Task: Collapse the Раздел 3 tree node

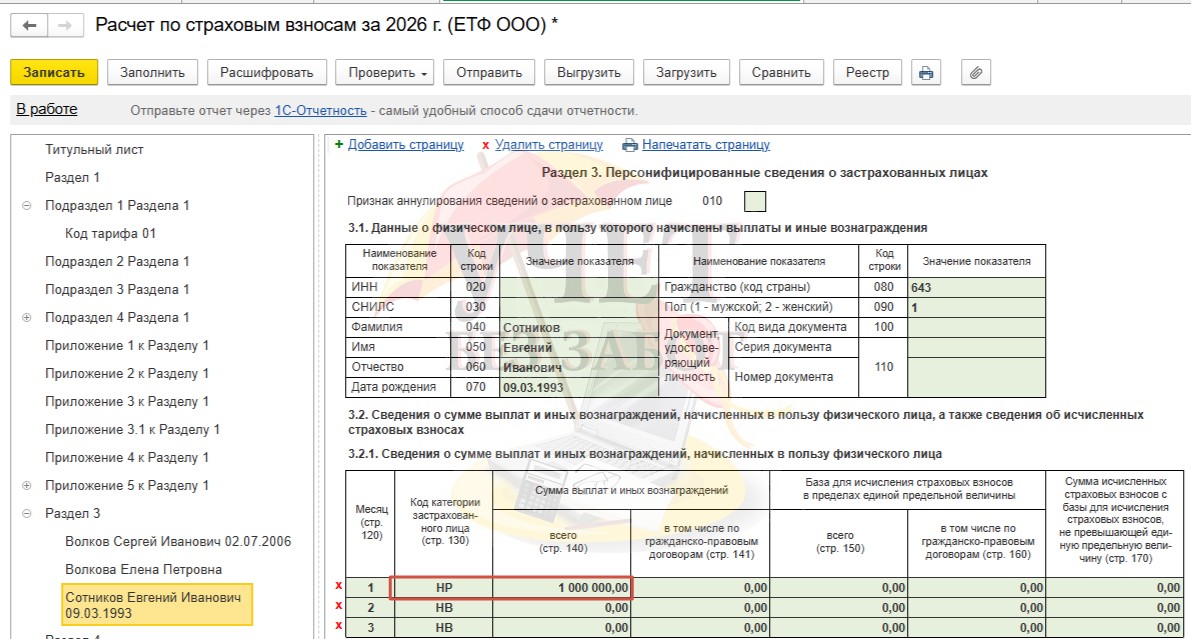Action: (x=27, y=514)
